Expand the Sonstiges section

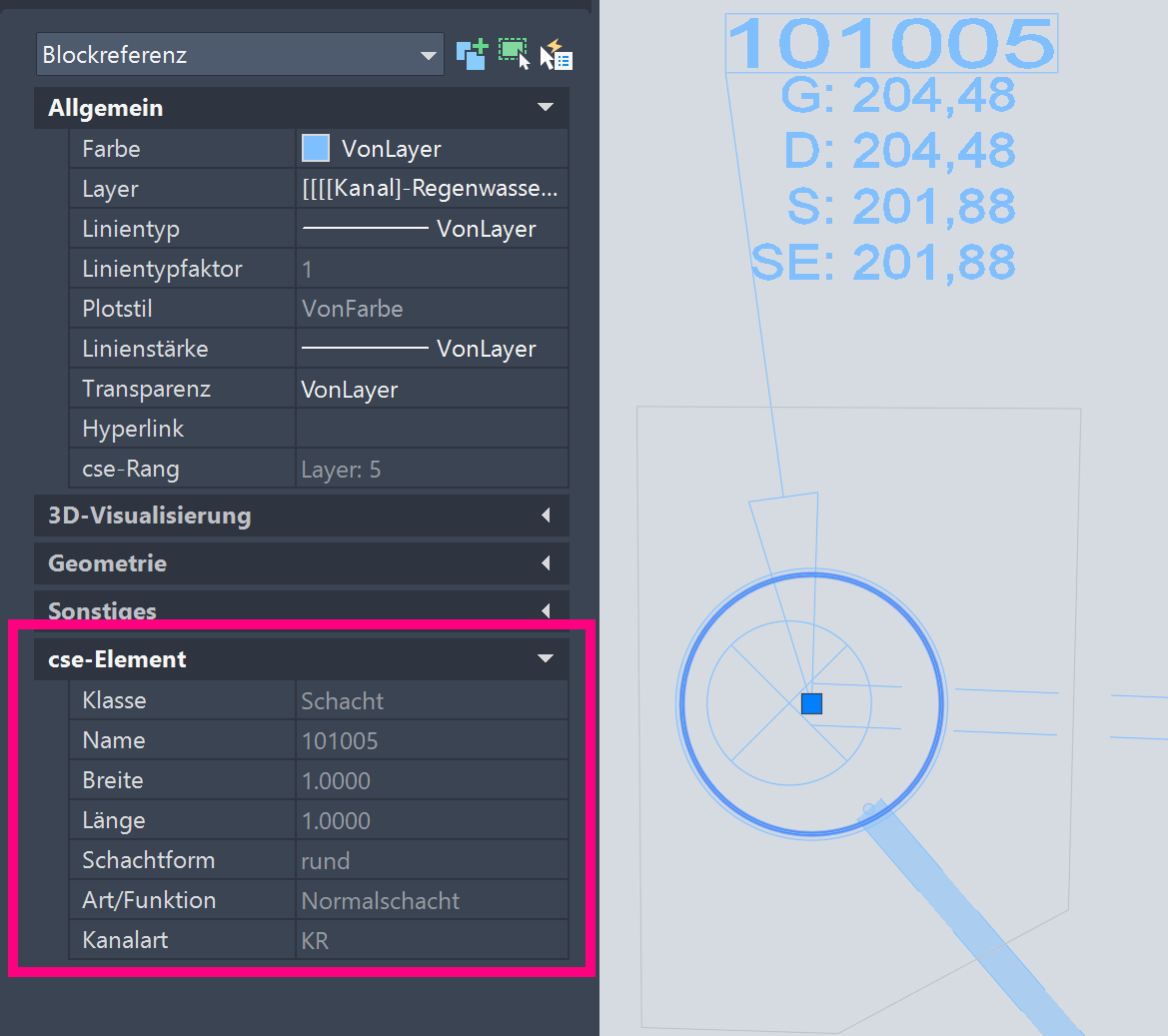pos(546,609)
